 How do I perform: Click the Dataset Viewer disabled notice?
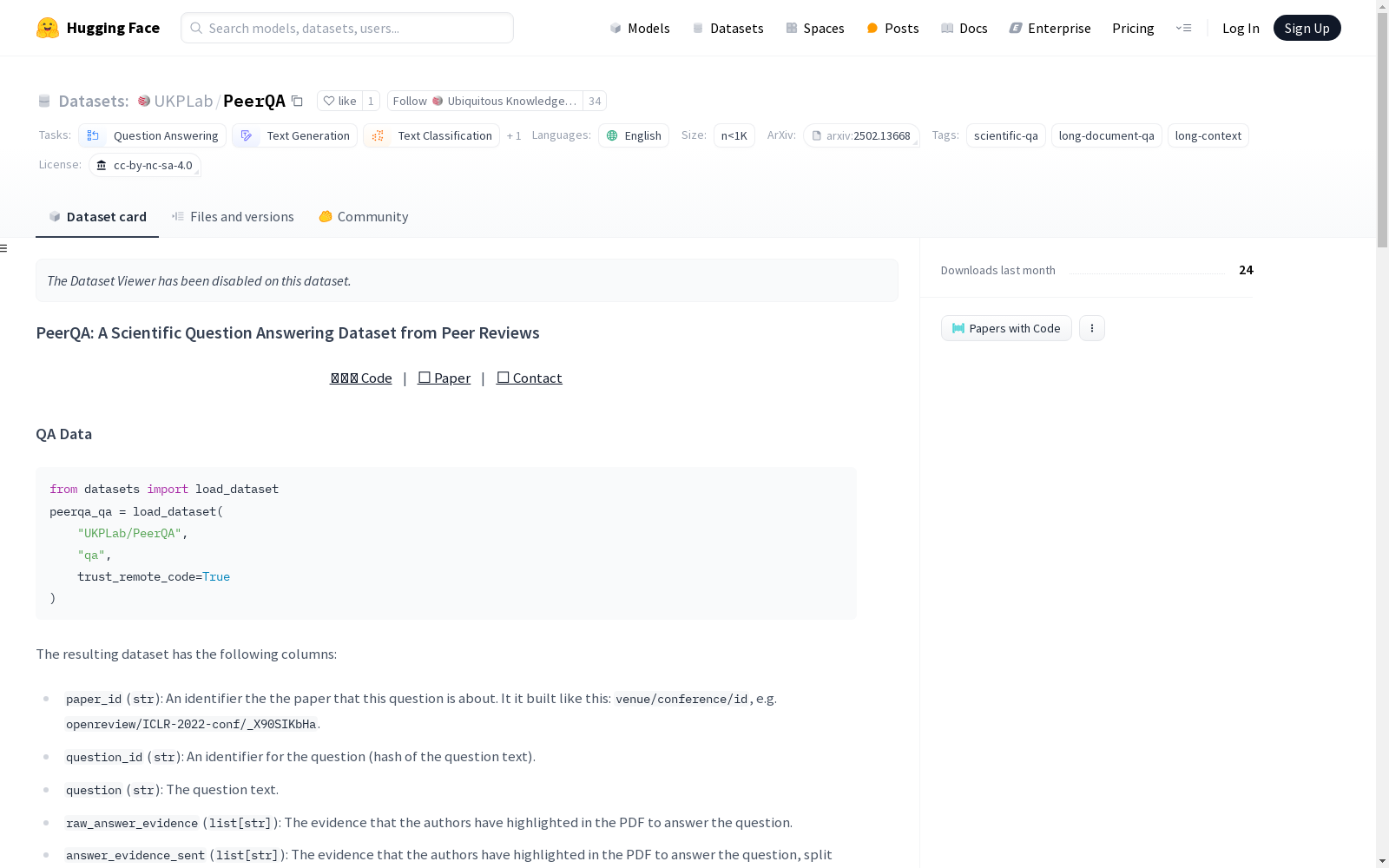tap(467, 280)
